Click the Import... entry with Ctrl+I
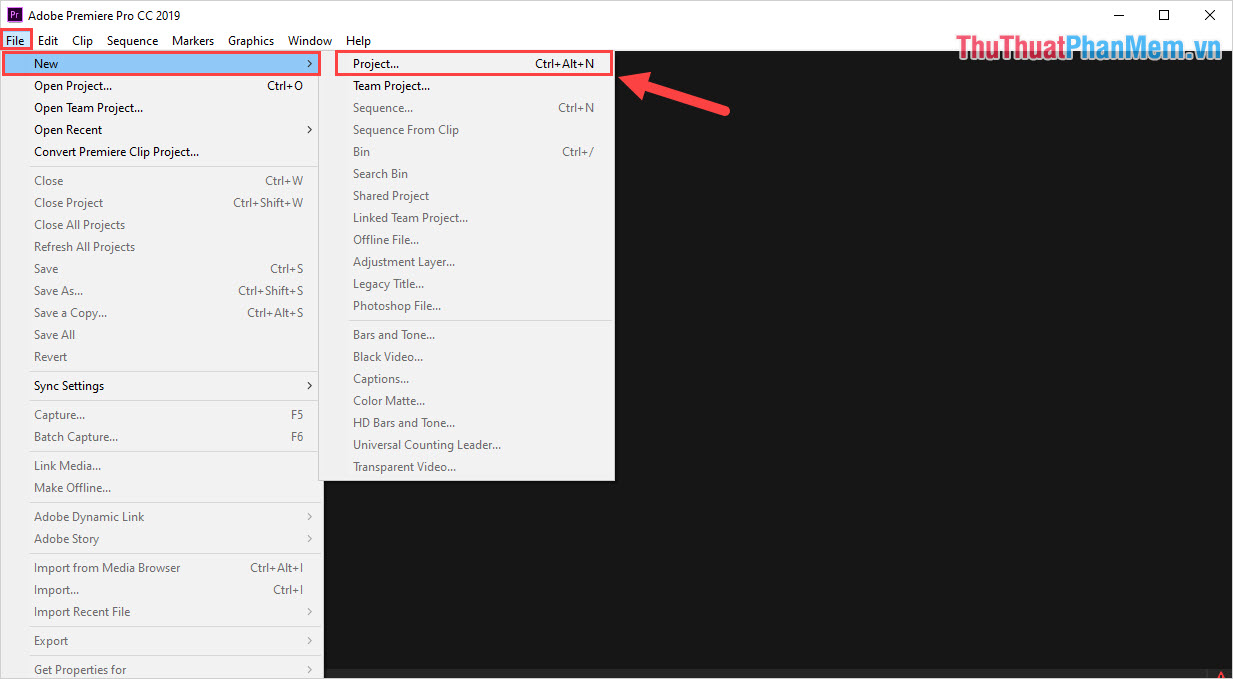The width and height of the screenshot is (1233, 679). 161,590
